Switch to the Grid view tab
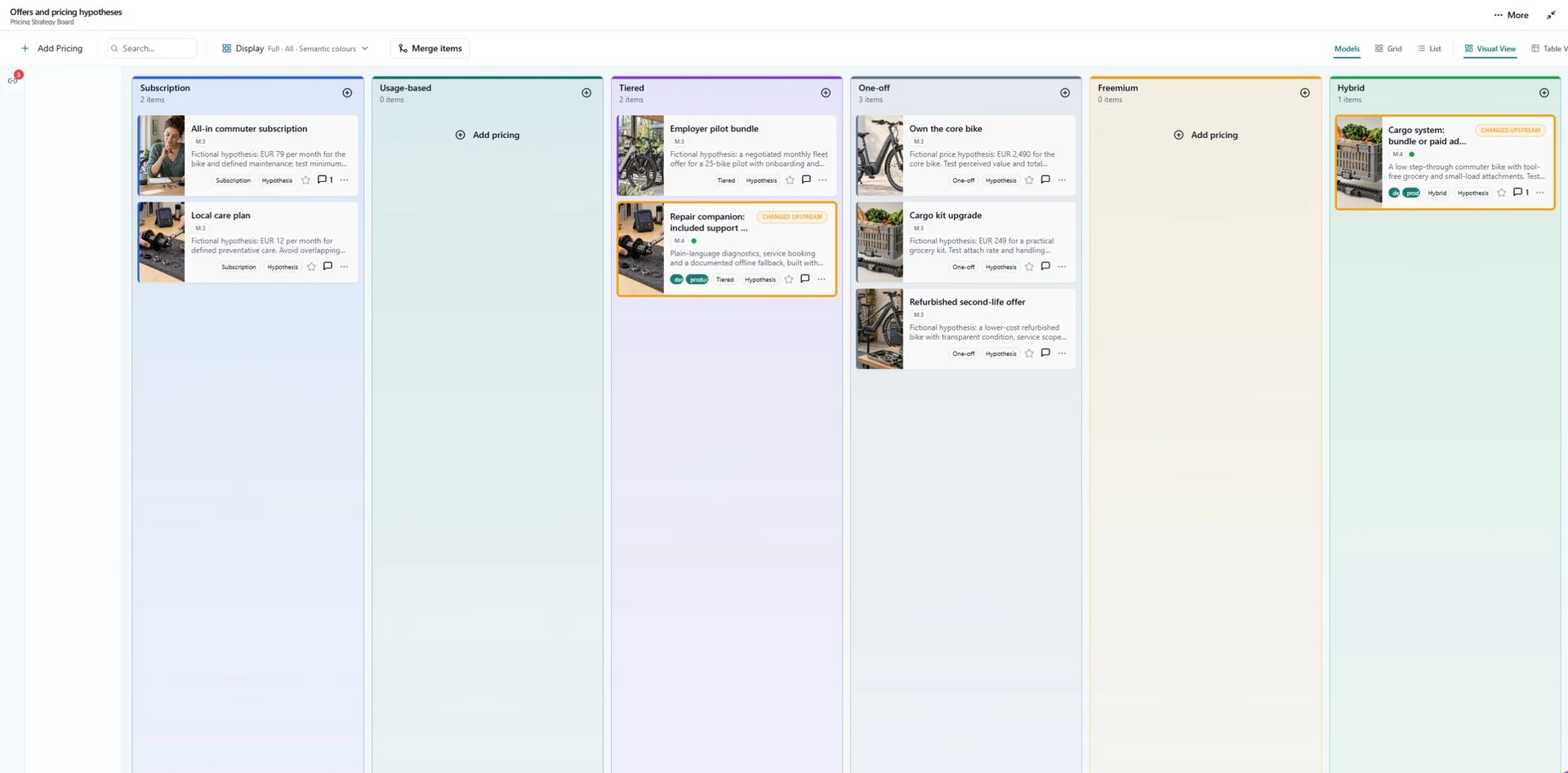This screenshot has width=1568, height=773. pyautogui.click(x=1388, y=49)
